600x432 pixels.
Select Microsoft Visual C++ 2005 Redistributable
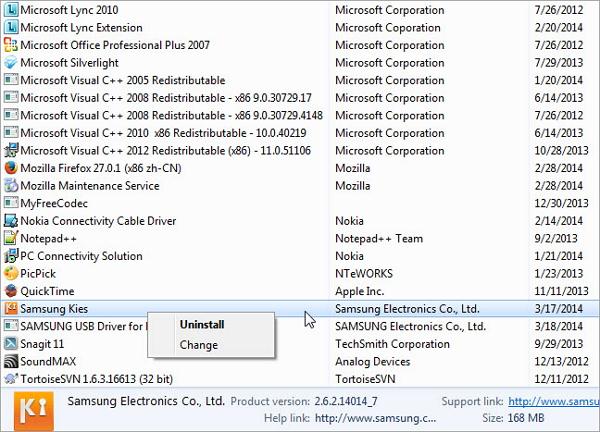click(123, 80)
